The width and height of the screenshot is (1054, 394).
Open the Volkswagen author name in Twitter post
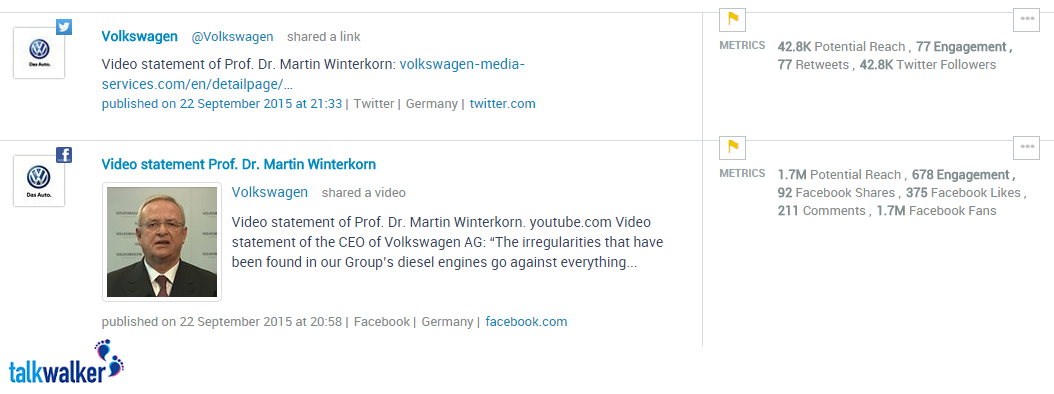(x=140, y=36)
